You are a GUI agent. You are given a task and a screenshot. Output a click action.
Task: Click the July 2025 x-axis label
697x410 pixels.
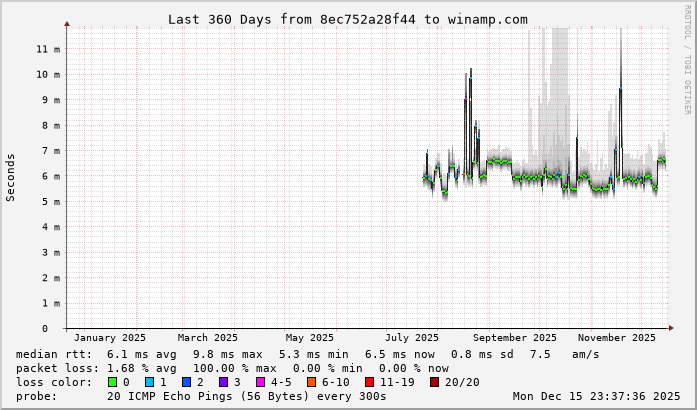(x=412, y=338)
